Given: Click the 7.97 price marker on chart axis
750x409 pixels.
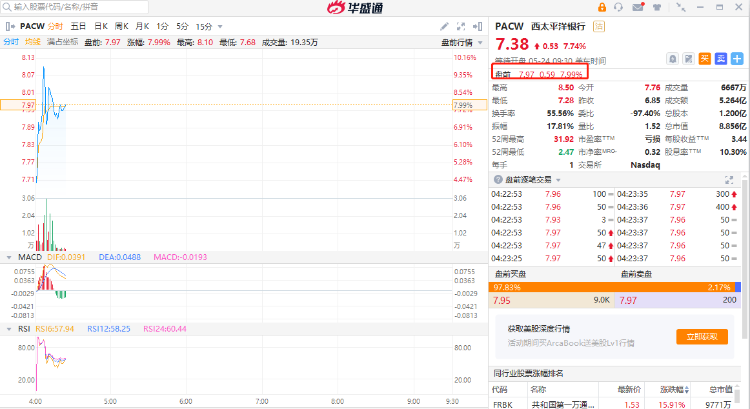Looking at the screenshot, I should tap(18, 105).
